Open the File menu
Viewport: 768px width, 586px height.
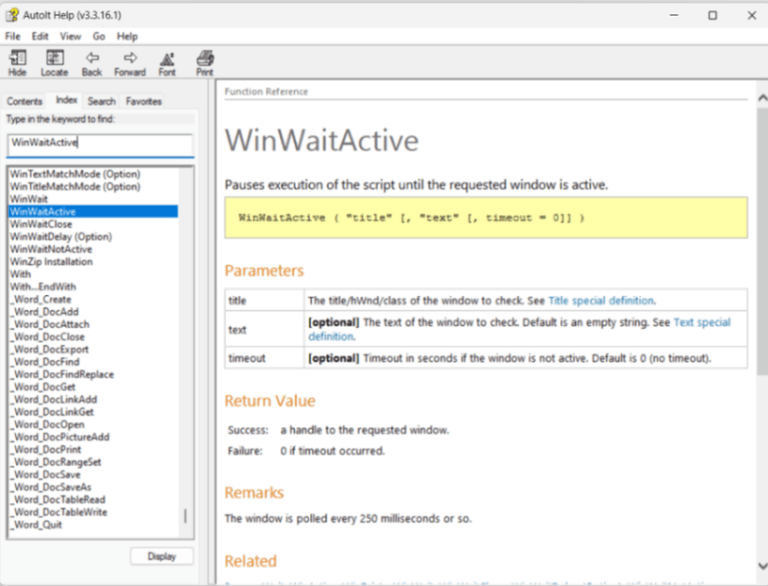click(x=13, y=36)
